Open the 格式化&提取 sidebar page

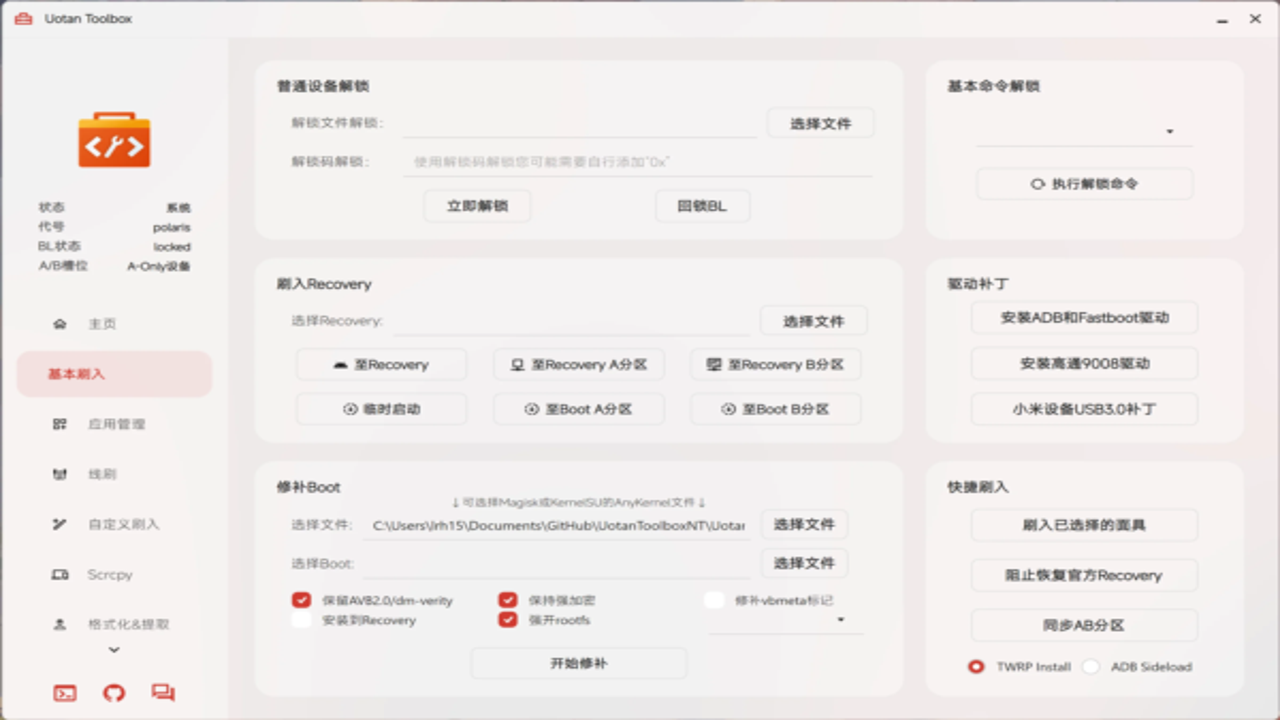(114, 624)
